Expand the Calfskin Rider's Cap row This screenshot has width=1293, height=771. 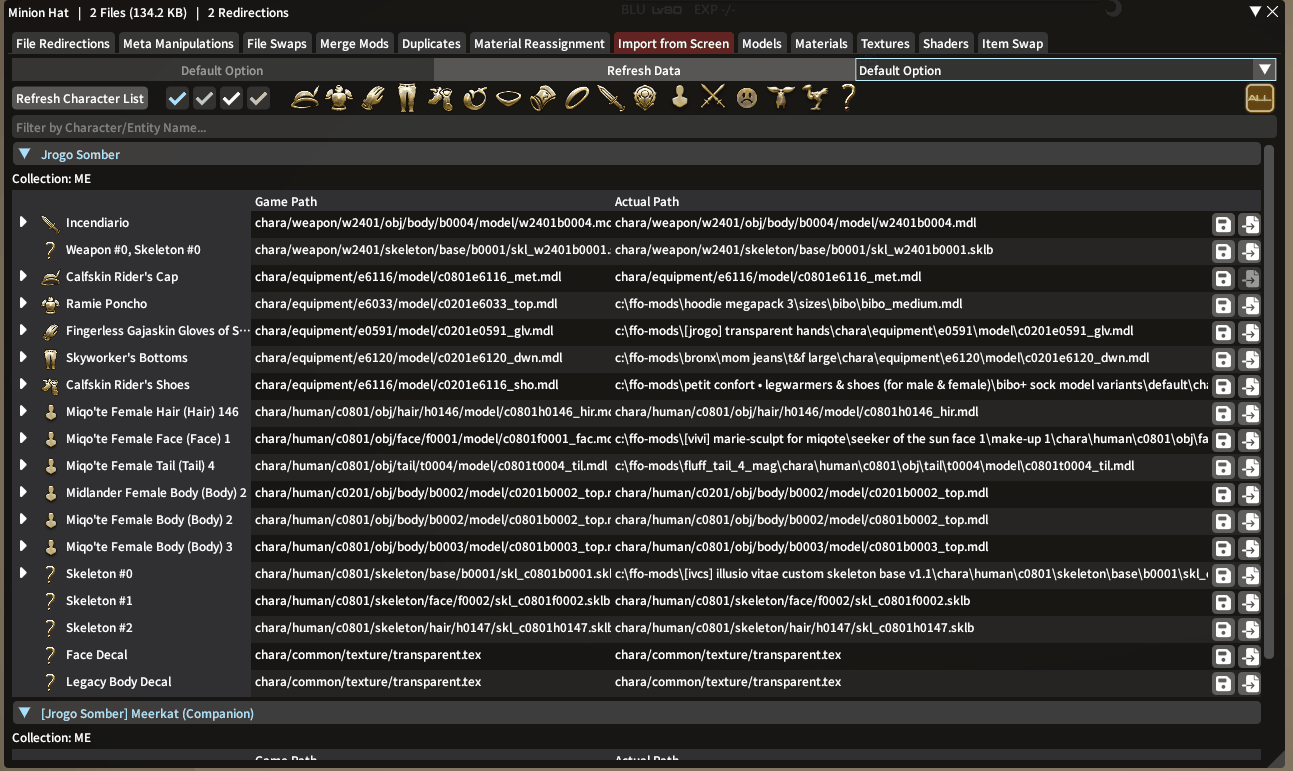[23, 276]
